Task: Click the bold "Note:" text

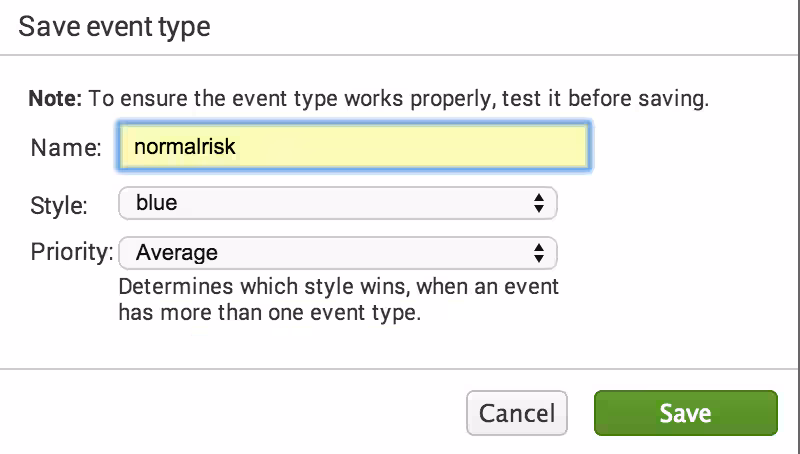Action: click(x=55, y=100)
